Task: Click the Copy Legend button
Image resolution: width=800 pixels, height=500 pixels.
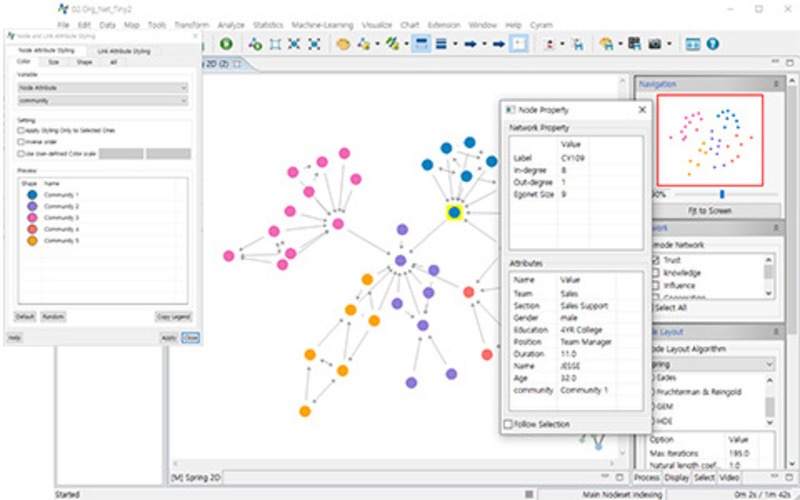Action: 171,316
